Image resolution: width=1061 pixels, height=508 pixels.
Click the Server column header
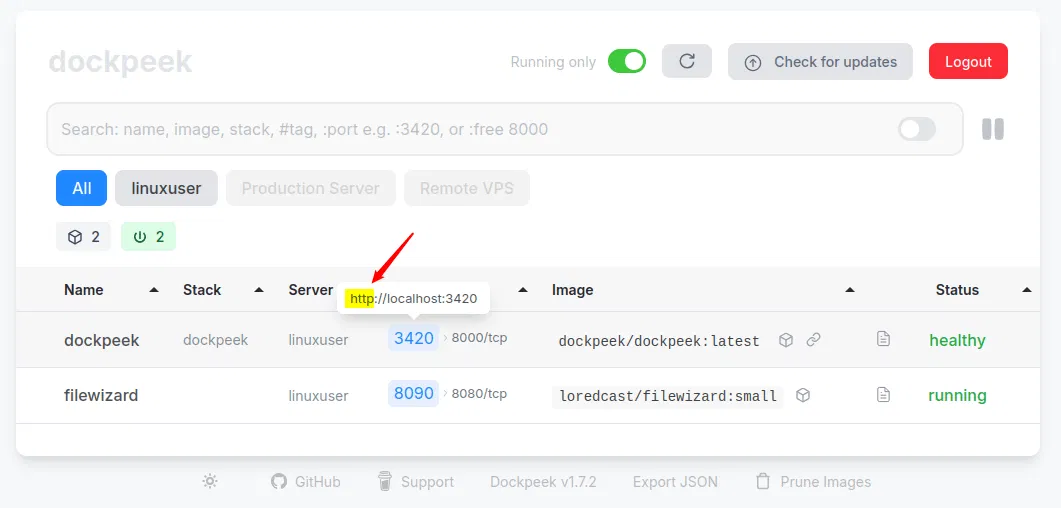311,290
